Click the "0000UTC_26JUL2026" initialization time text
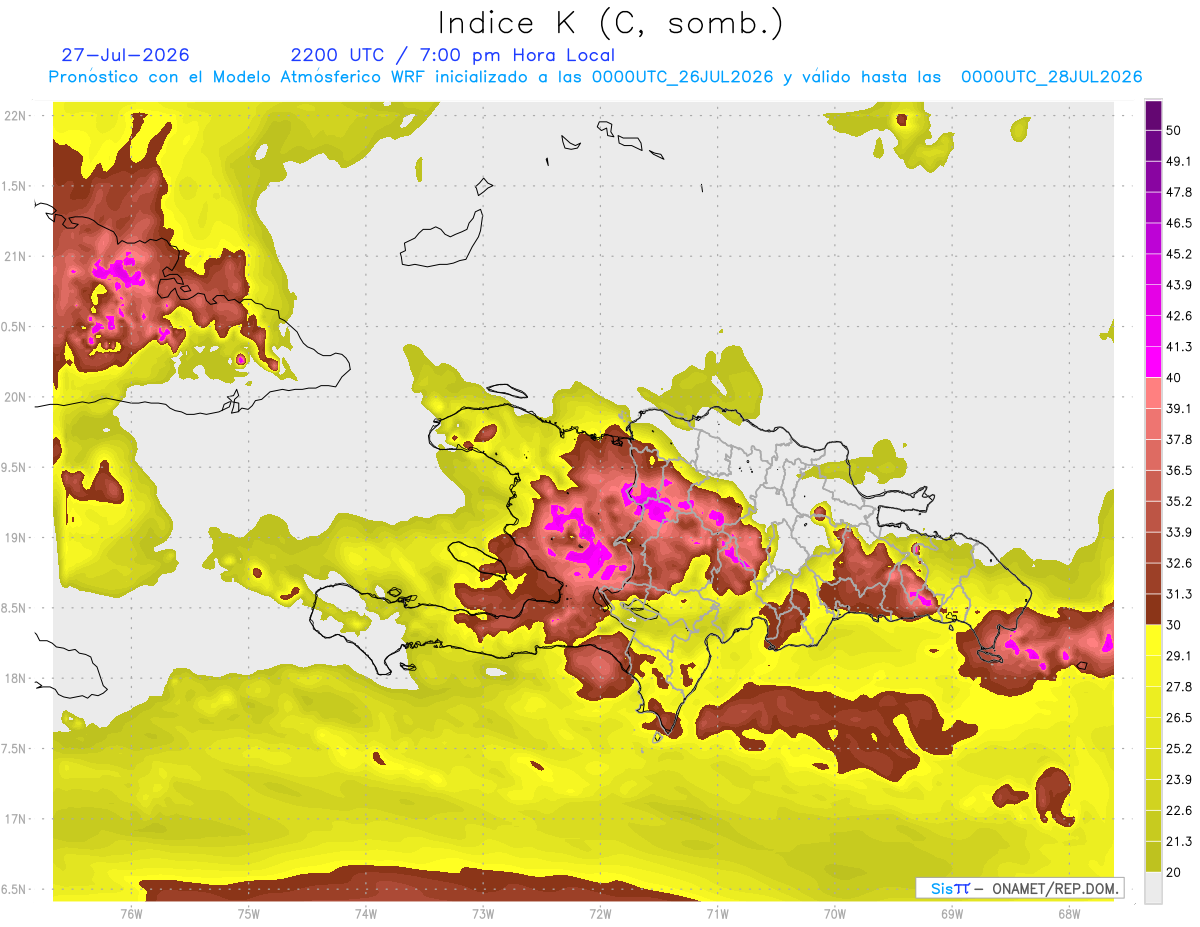 pos(682,77)
